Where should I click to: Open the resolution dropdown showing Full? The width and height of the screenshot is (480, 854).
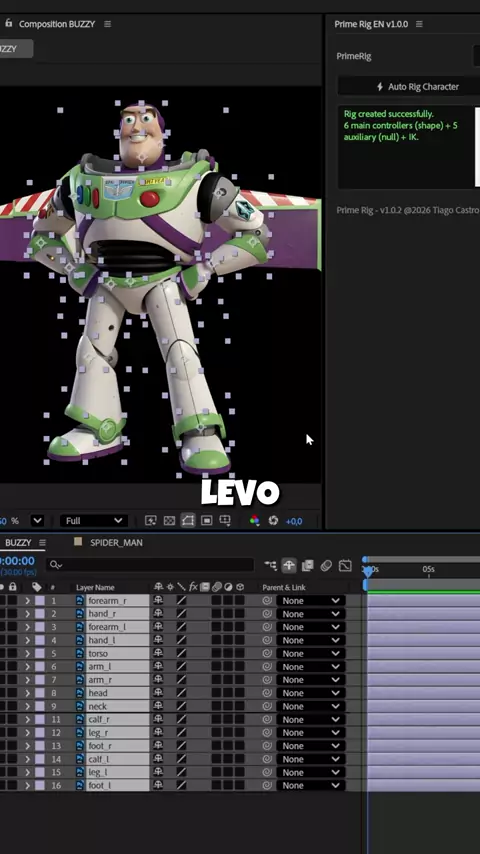coord(94,521)
